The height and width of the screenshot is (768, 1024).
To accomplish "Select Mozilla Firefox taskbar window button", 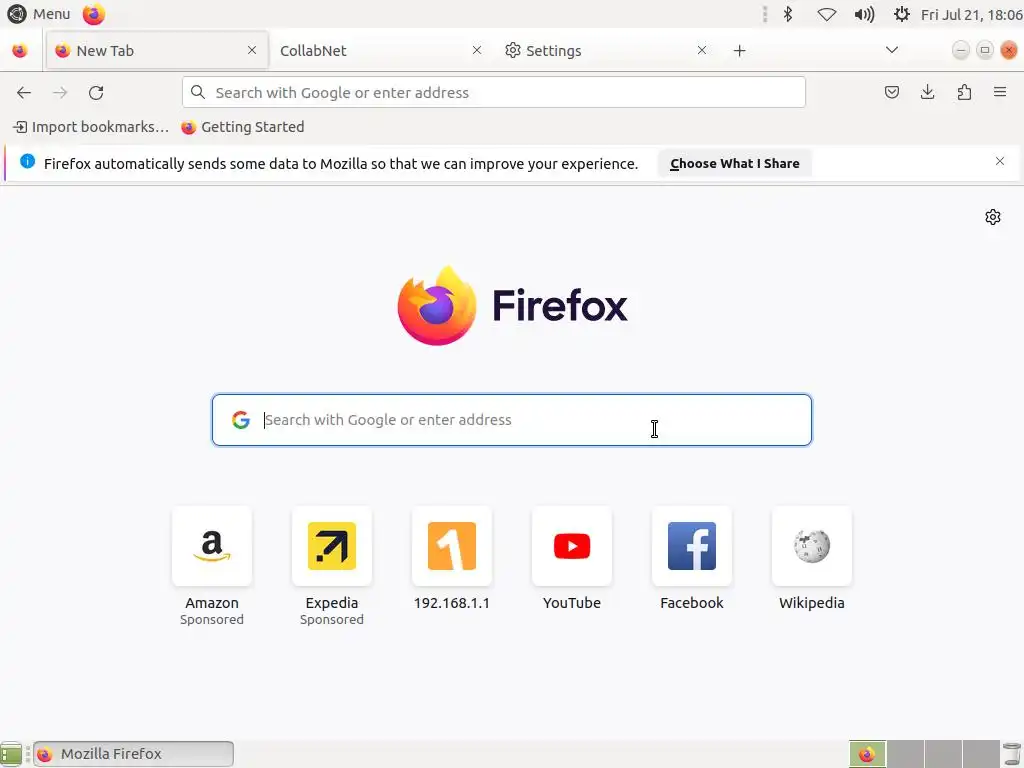I will coord(133,754).
